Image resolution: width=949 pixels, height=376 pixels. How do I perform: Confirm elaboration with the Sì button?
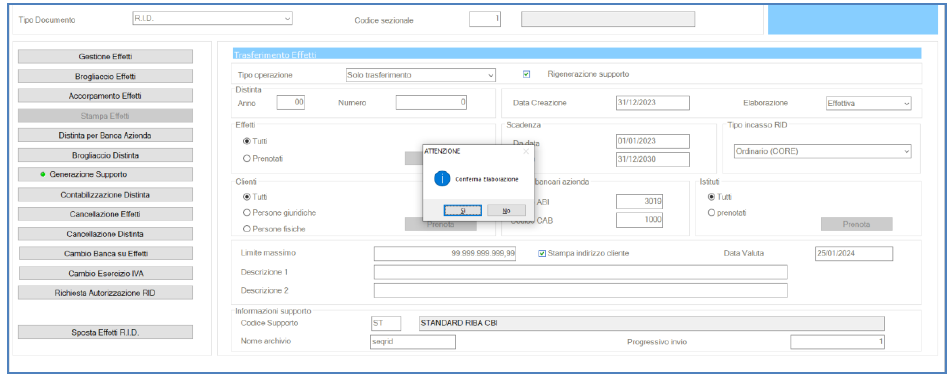click(462, 210)
